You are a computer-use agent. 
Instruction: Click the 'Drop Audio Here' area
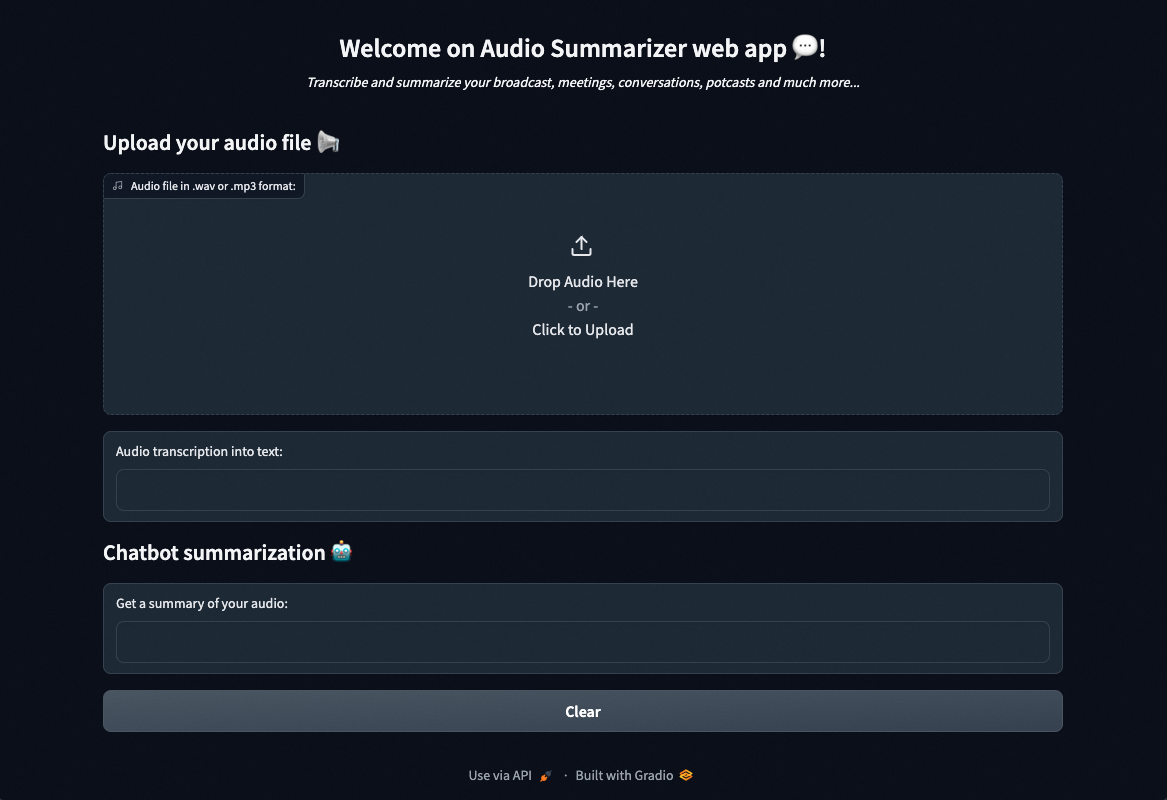click(x=582, y=282)
